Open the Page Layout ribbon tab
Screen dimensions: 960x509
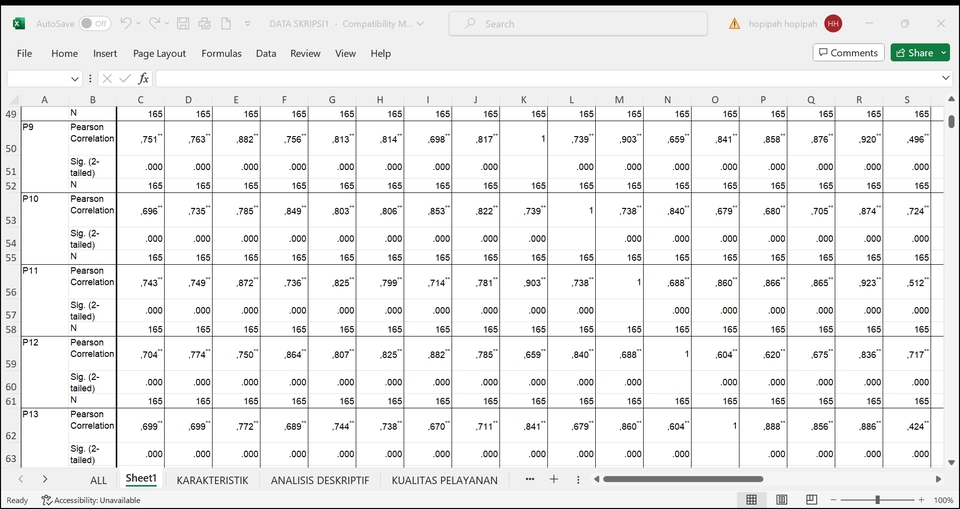point(159,53)
